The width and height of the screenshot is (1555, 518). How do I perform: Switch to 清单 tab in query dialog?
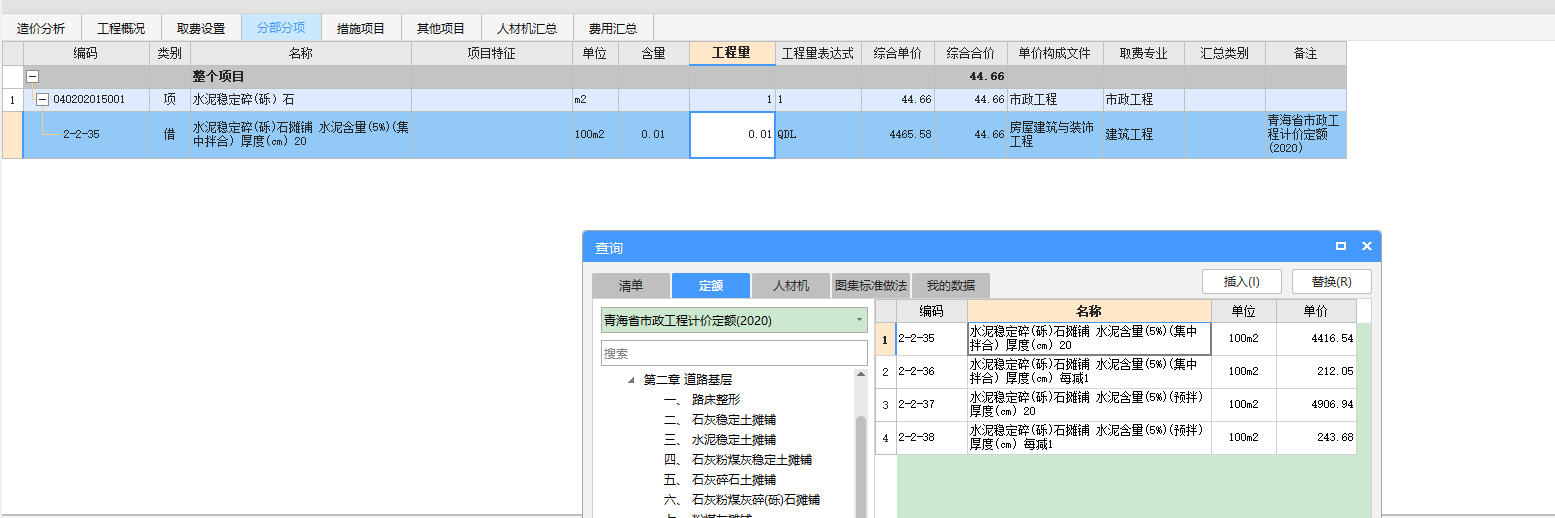pyautogui.click(x=631, y=285)
